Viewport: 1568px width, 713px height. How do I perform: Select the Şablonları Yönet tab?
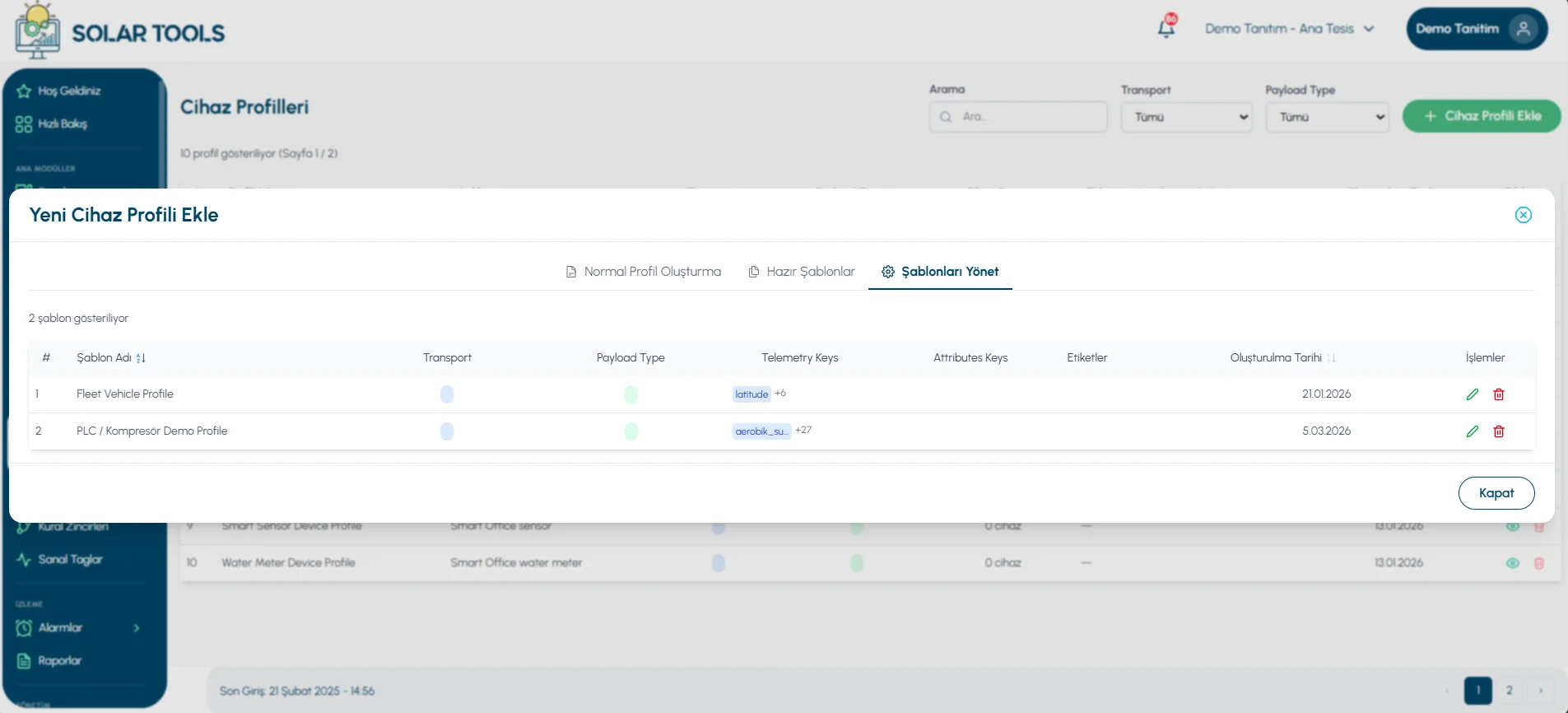[x=940, y=272]
